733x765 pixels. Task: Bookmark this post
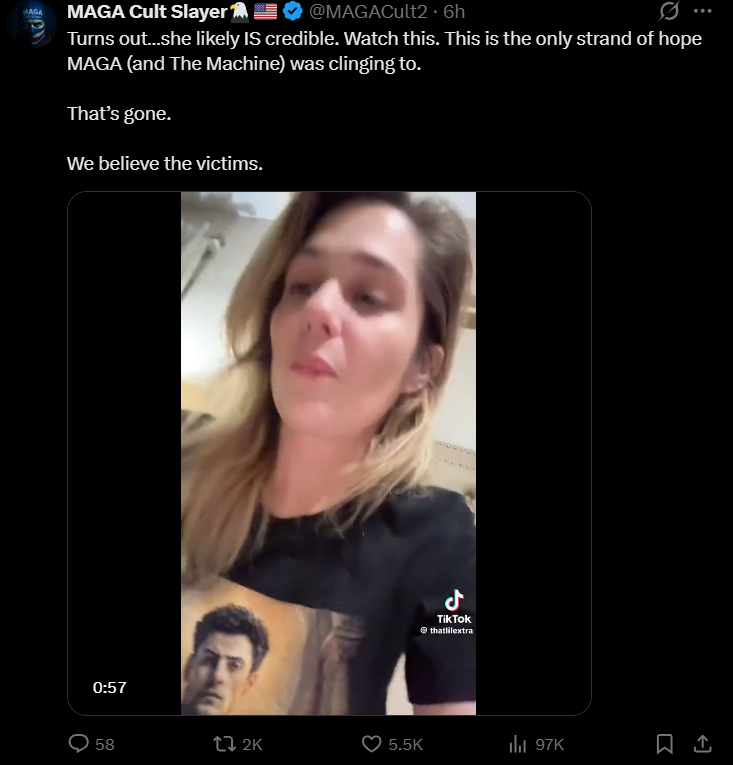coord(664,744)
